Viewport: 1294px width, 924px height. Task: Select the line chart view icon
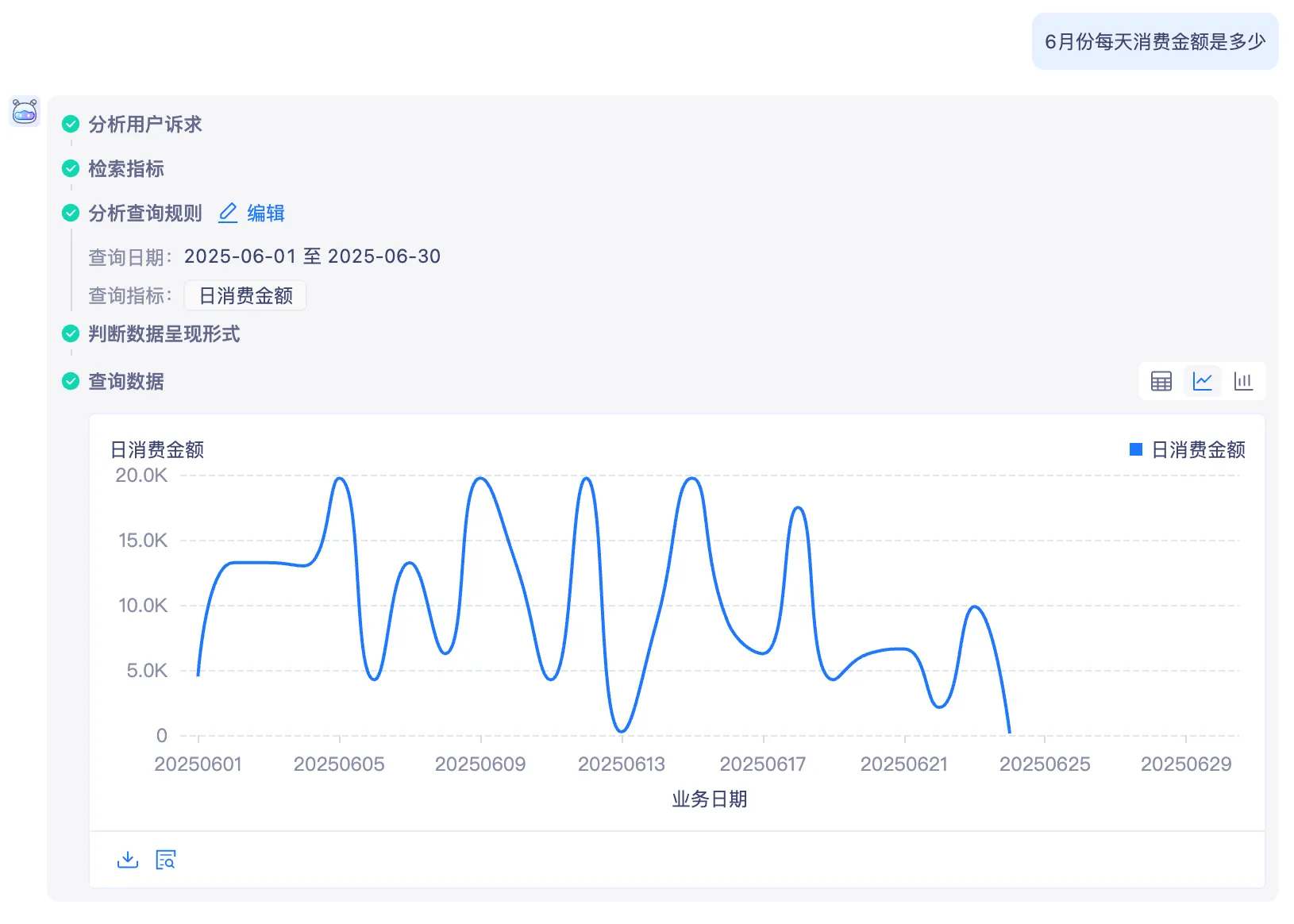(x=1202, y=382)
